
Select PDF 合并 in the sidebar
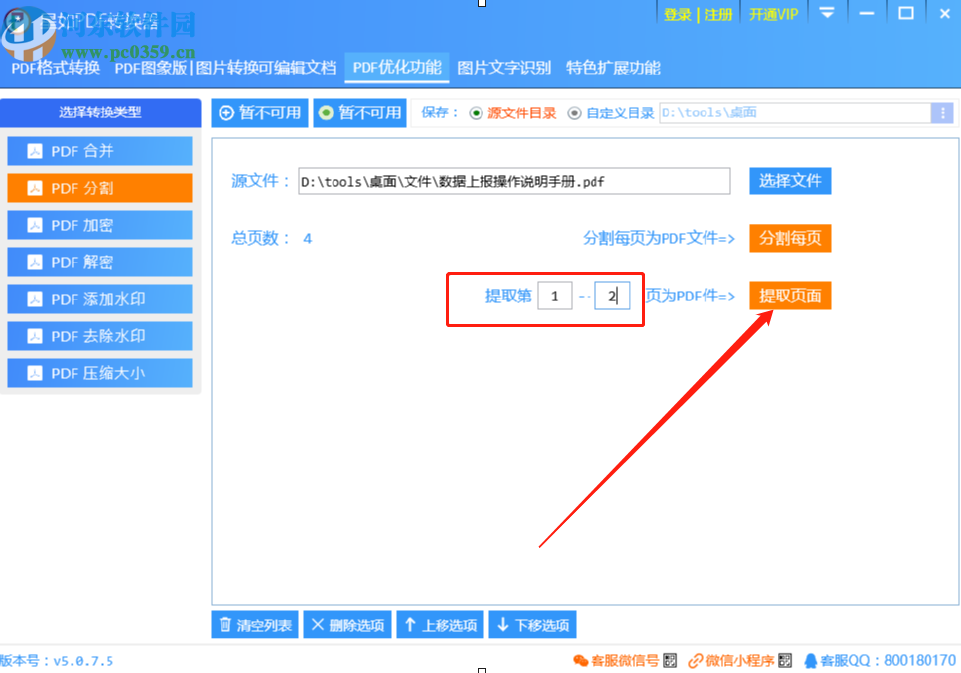[100, 151]
